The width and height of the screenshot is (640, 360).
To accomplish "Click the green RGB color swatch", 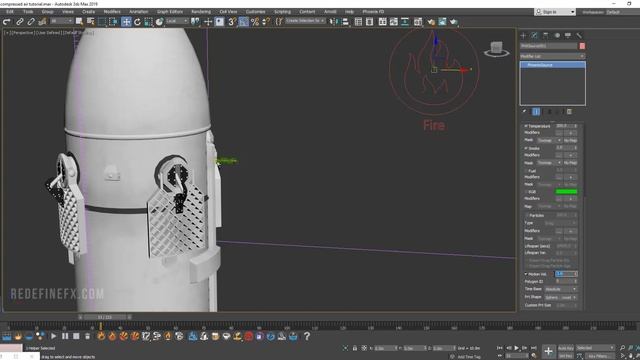I will 566,191.
